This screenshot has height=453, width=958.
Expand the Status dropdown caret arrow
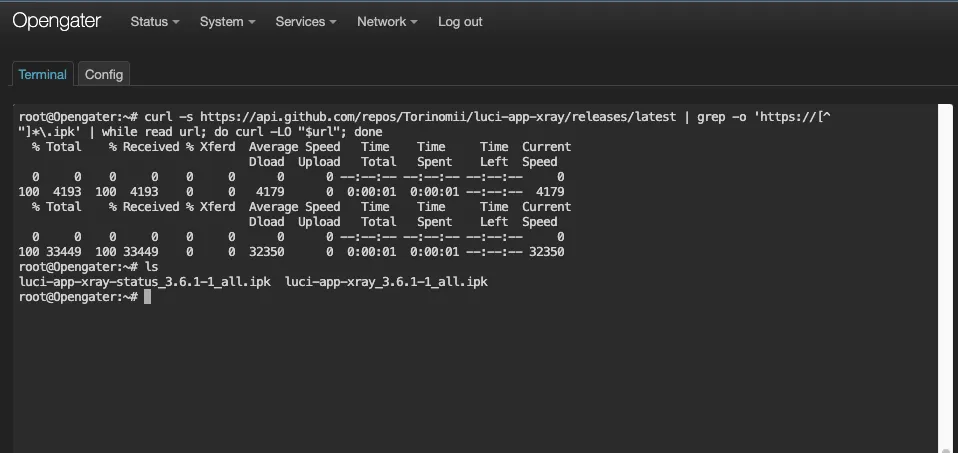176,22
